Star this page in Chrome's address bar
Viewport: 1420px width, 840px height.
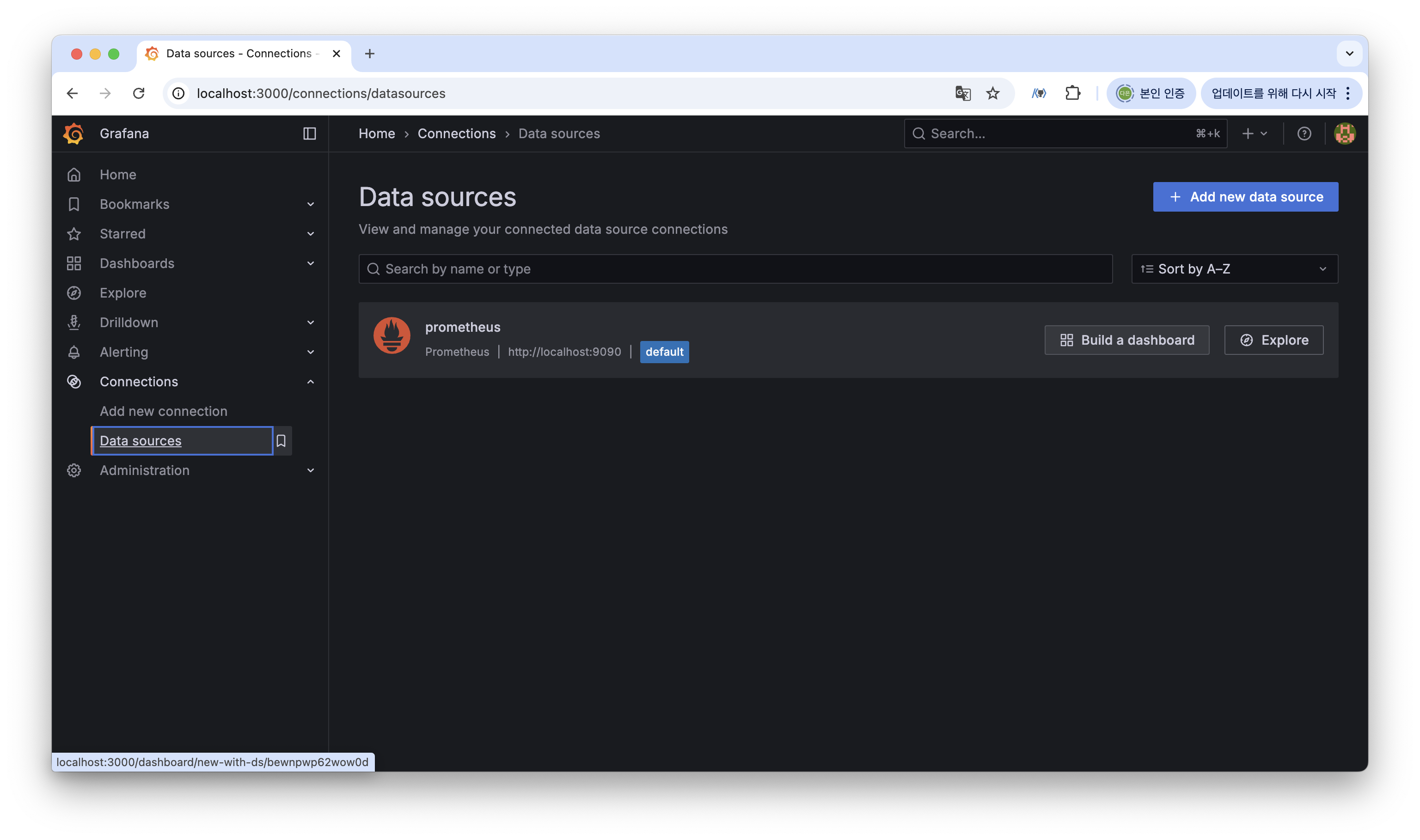tap(992, 93)
